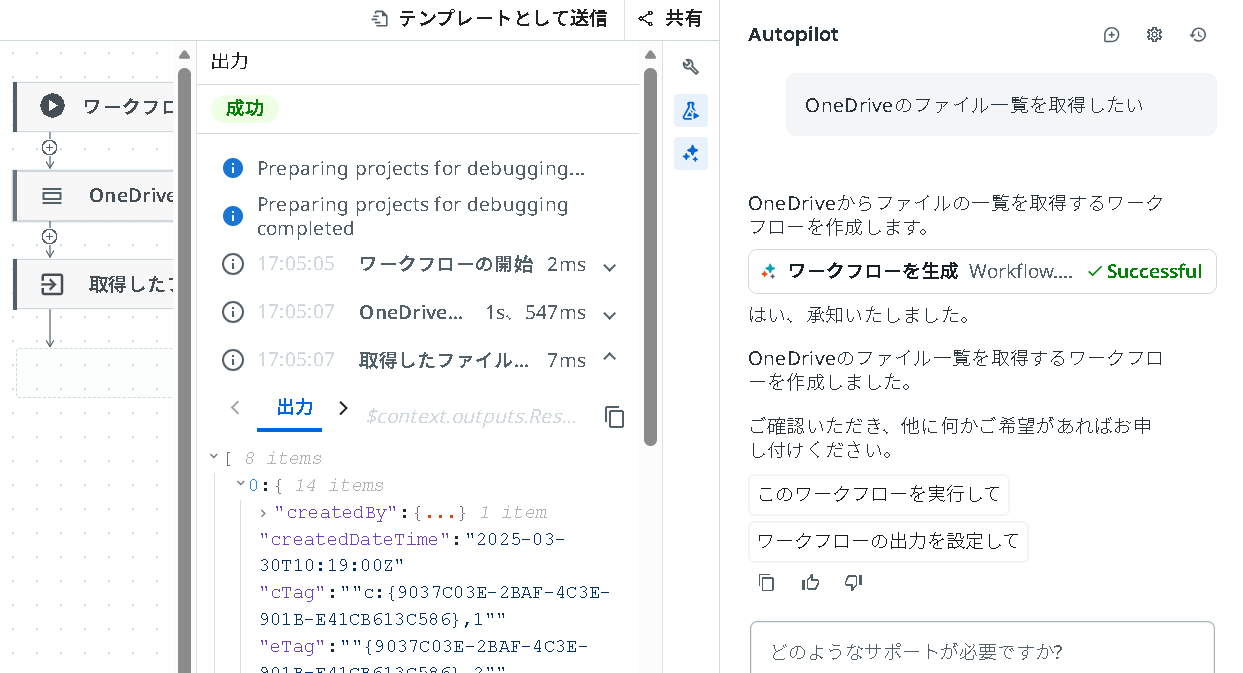Image resolution: width=1243 pixels, height=673 pixels.
Task: Click the send as template document icon
Action: (x=379, y=18)
